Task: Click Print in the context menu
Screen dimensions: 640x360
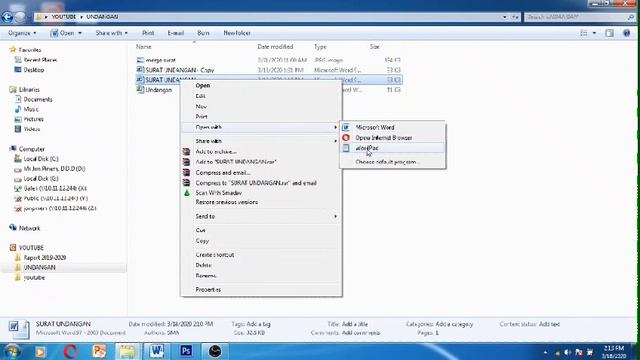Action: 261,117
